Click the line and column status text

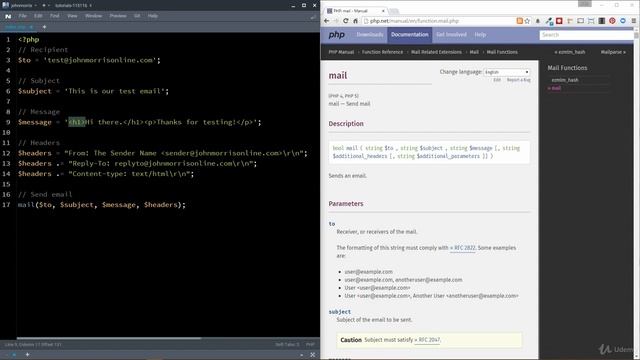[x=33, y=344]
